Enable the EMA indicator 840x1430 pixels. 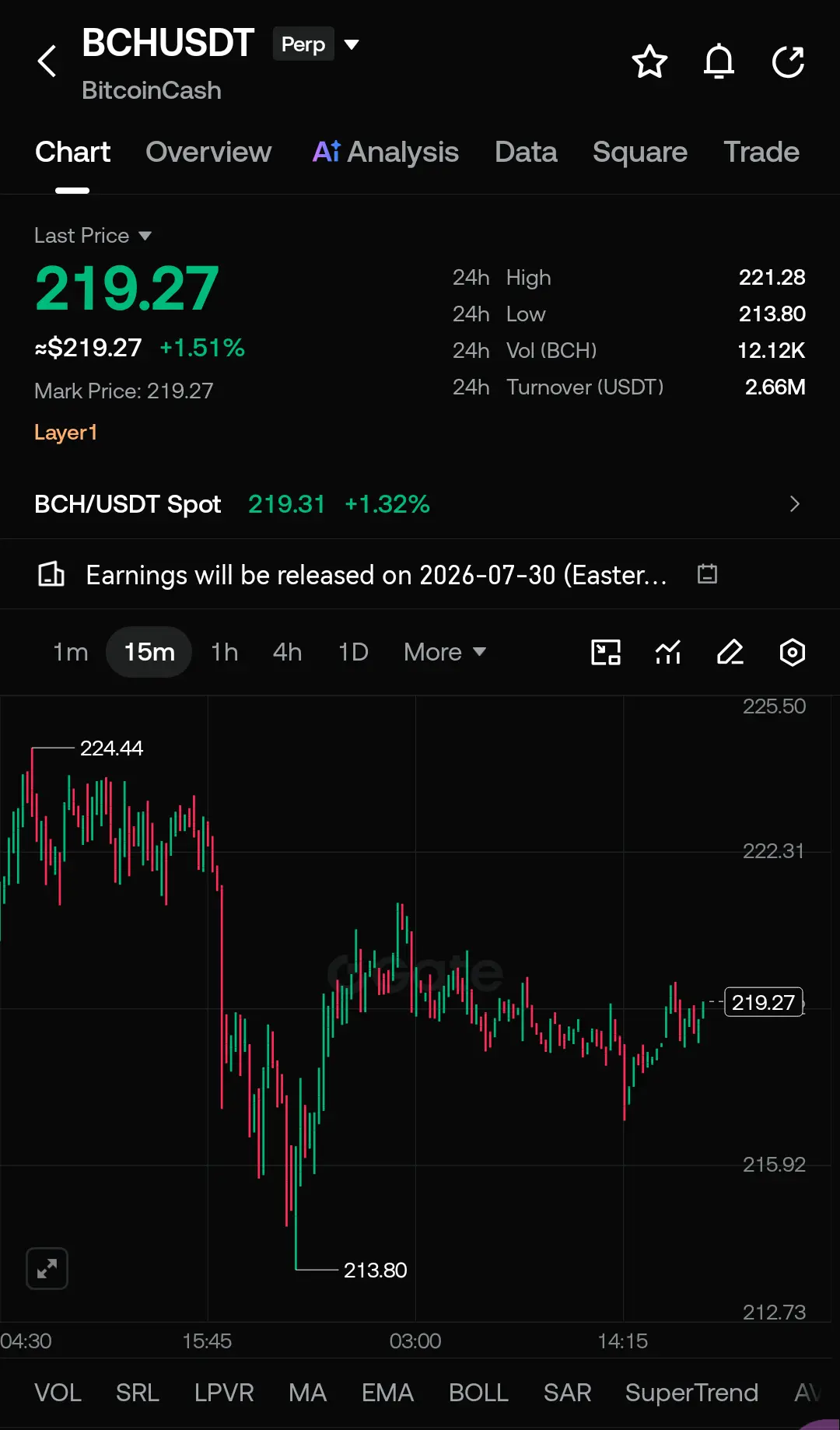point(387,1393)
